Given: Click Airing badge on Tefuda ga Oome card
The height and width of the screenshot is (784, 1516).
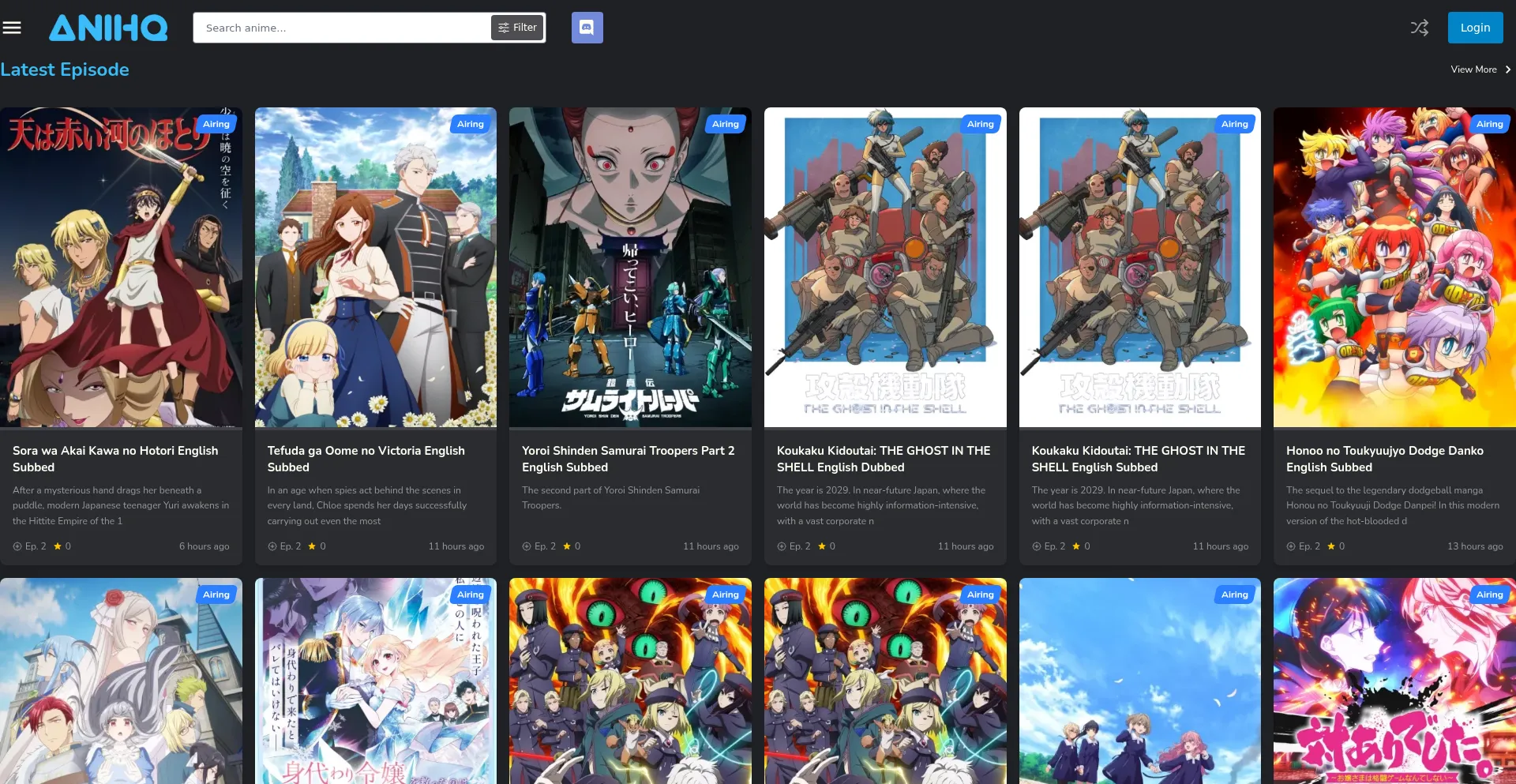Looking at the screenshot, I should coord(471,124).
